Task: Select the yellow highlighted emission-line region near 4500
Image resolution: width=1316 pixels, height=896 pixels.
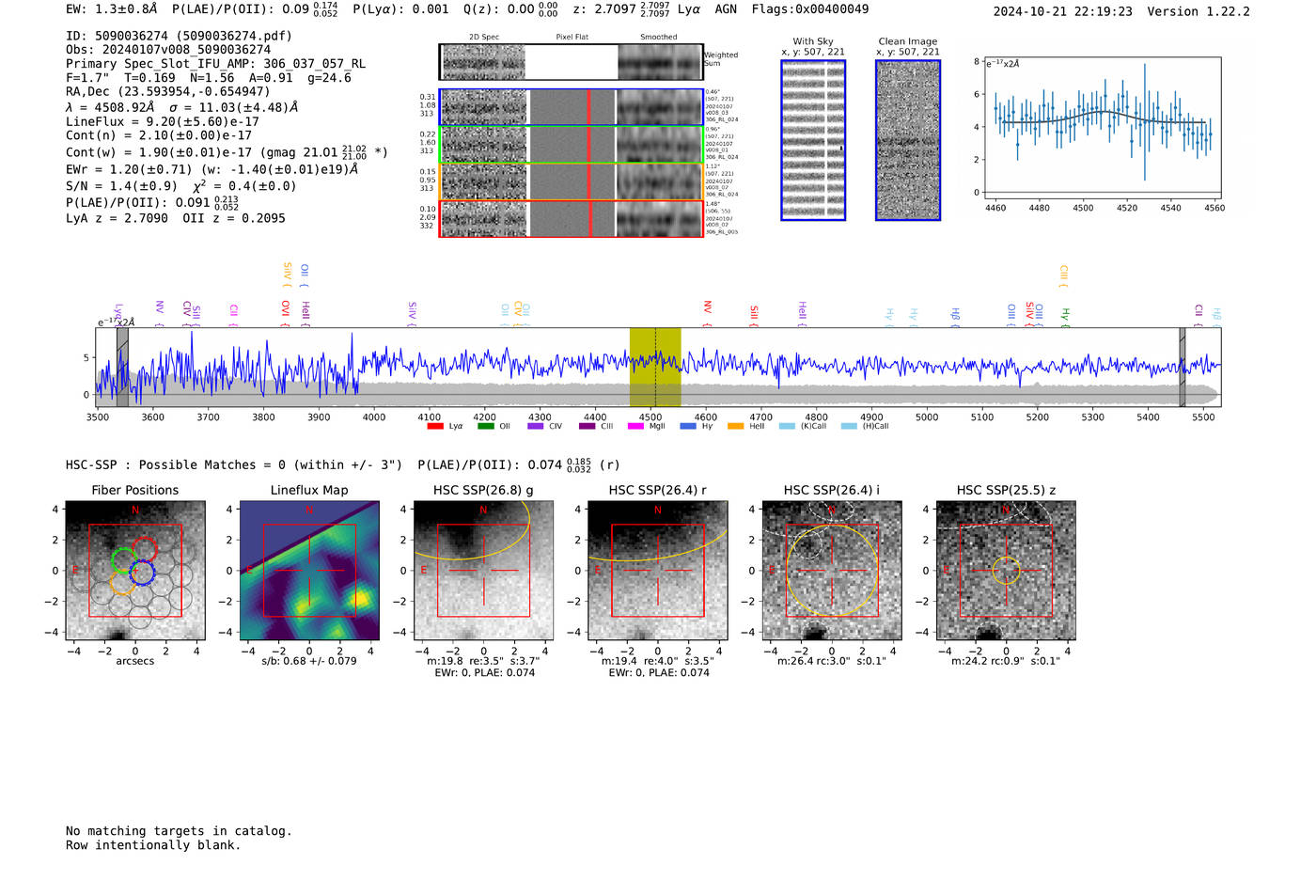Action: pyautogui.click(x=655, y=367)
